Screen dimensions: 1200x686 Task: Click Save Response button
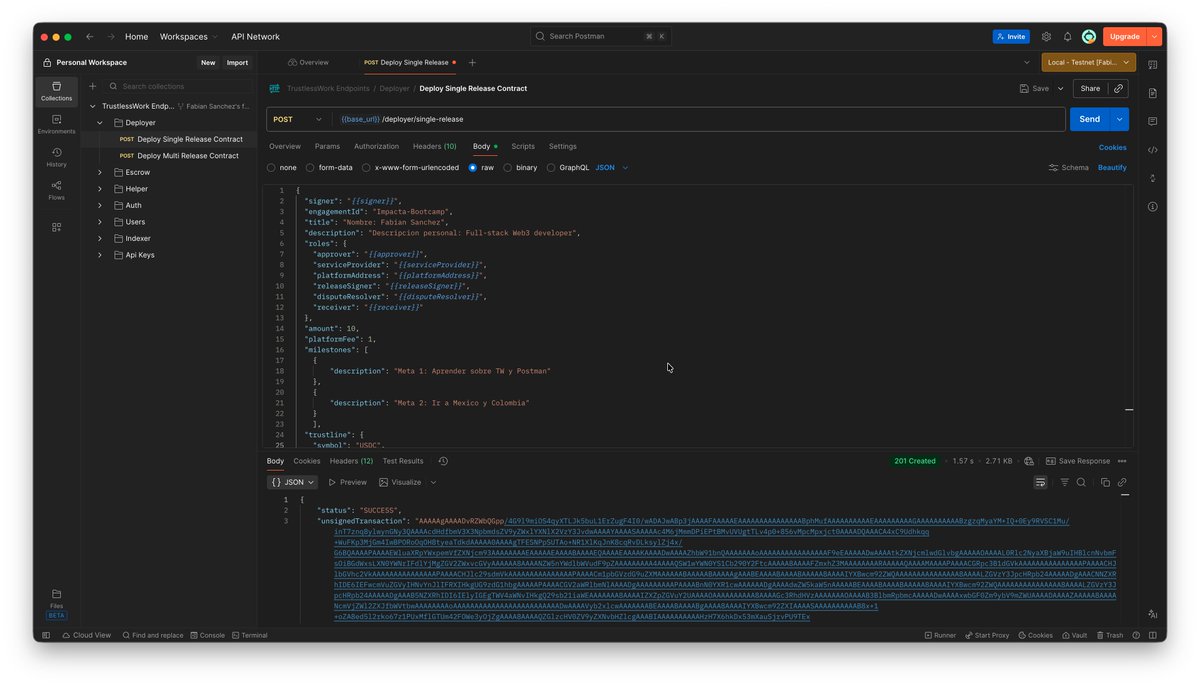pyautogui.click(x=1078, y=461)
